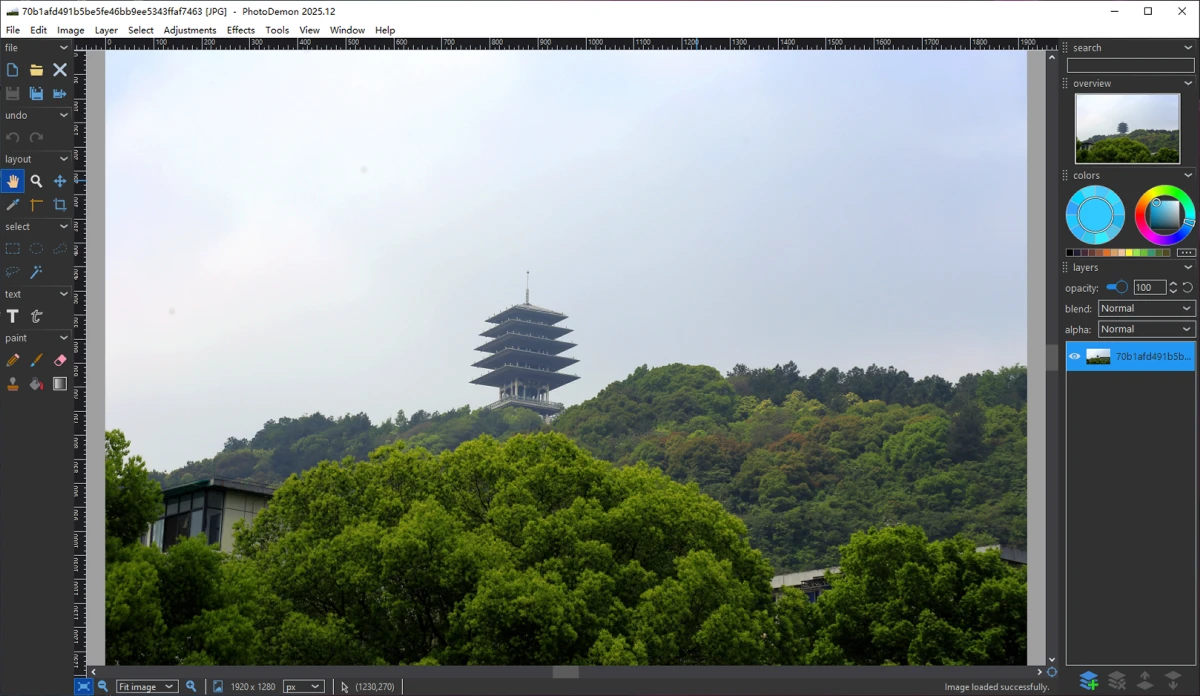This screenshot has width=1200, height=696.
Task: Select the basic Text tool
Action: (x=12, y=316)
